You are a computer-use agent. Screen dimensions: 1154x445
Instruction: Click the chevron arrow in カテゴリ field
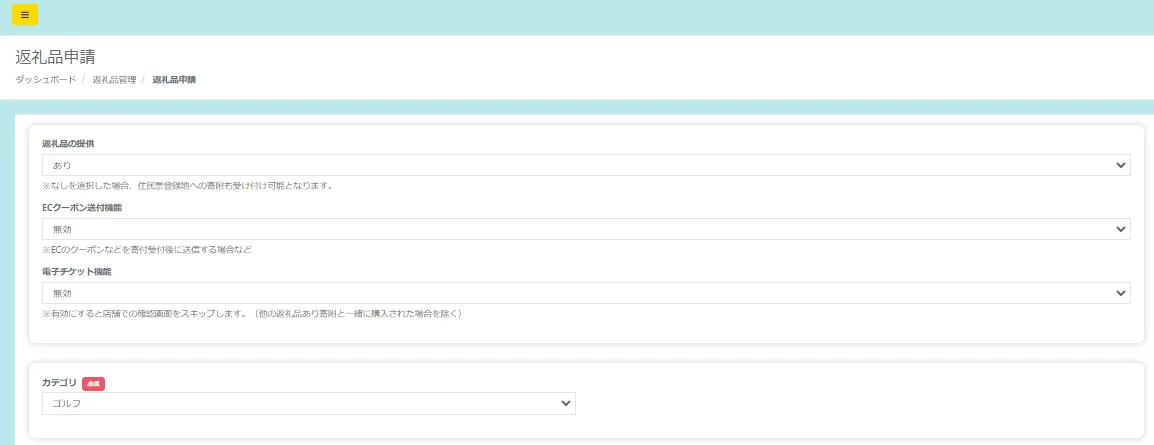pyautogui.click(x=566, y=403)
